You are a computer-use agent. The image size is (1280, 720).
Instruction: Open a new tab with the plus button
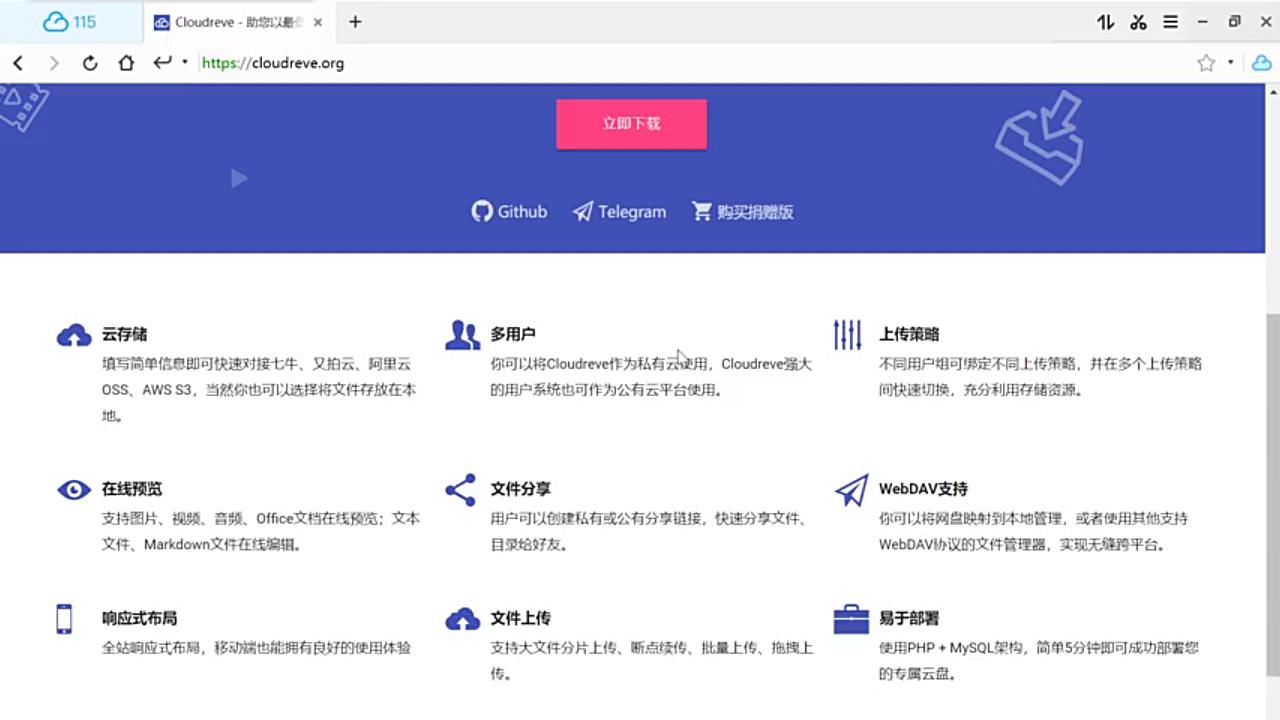pos(355,22)
